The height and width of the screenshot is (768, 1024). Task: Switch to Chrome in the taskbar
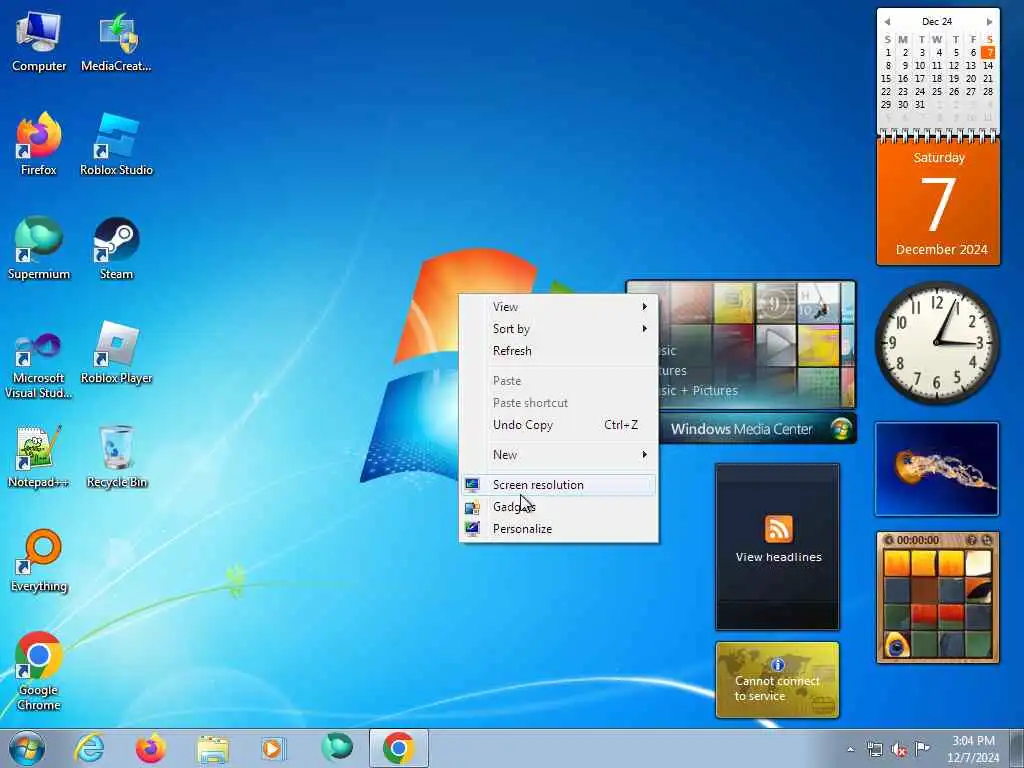point(399,748)
